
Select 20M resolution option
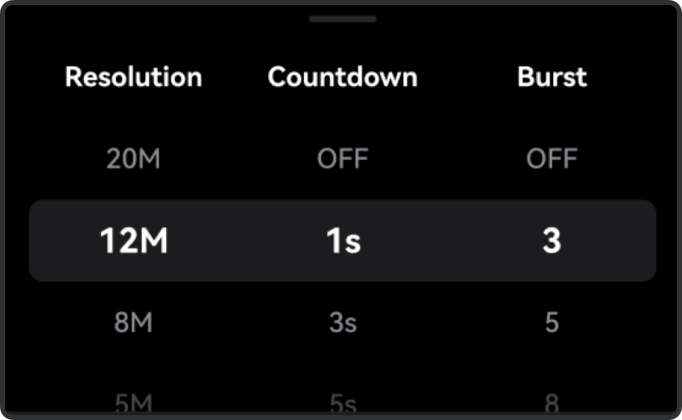point(134,159)
